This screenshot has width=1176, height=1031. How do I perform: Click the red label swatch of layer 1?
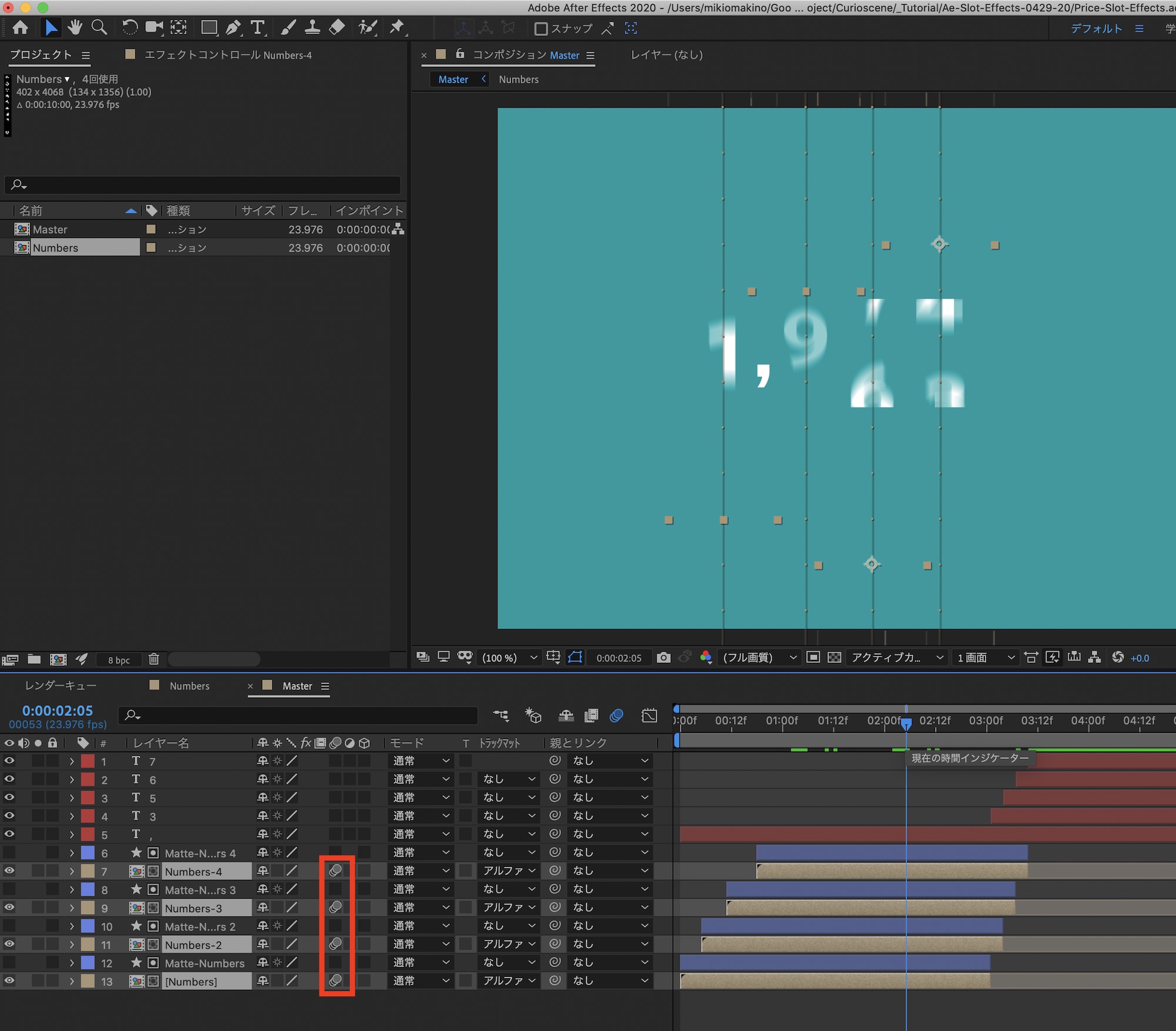pyautogui.click(x=88, y=761)
